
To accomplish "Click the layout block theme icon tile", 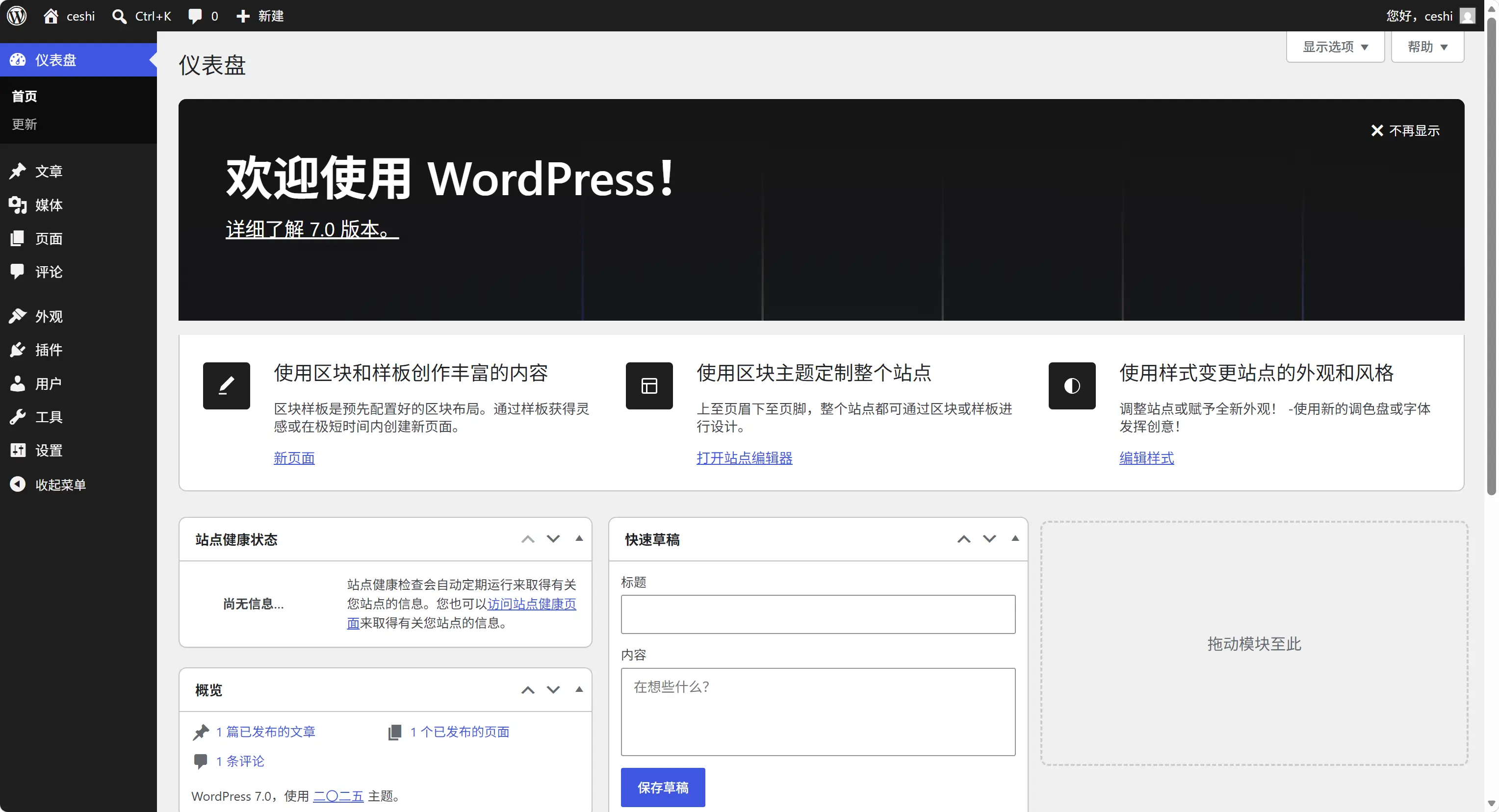I will [649, 385].
